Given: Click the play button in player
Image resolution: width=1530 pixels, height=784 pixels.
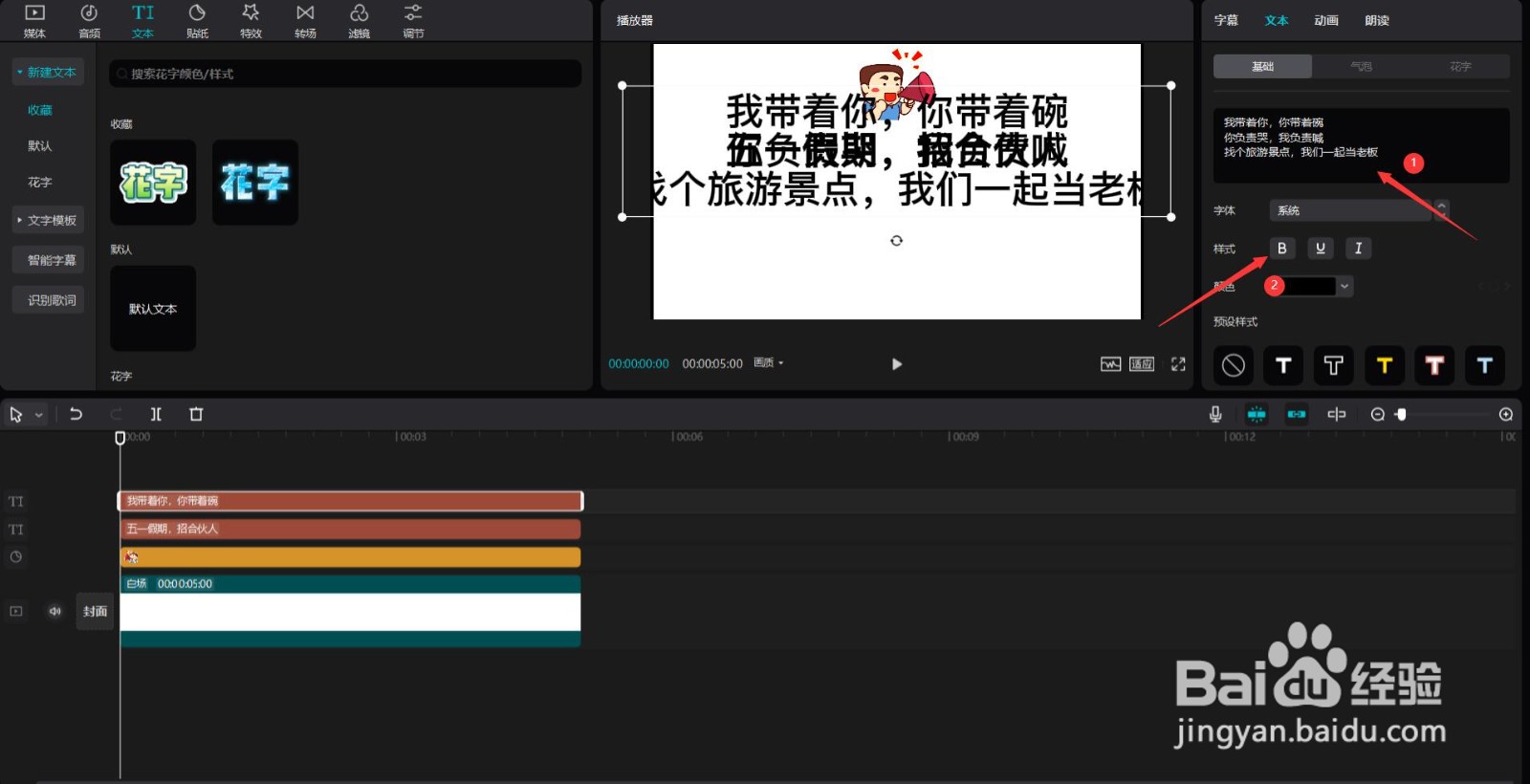Looking at the screenshot, I should [896, 364].
